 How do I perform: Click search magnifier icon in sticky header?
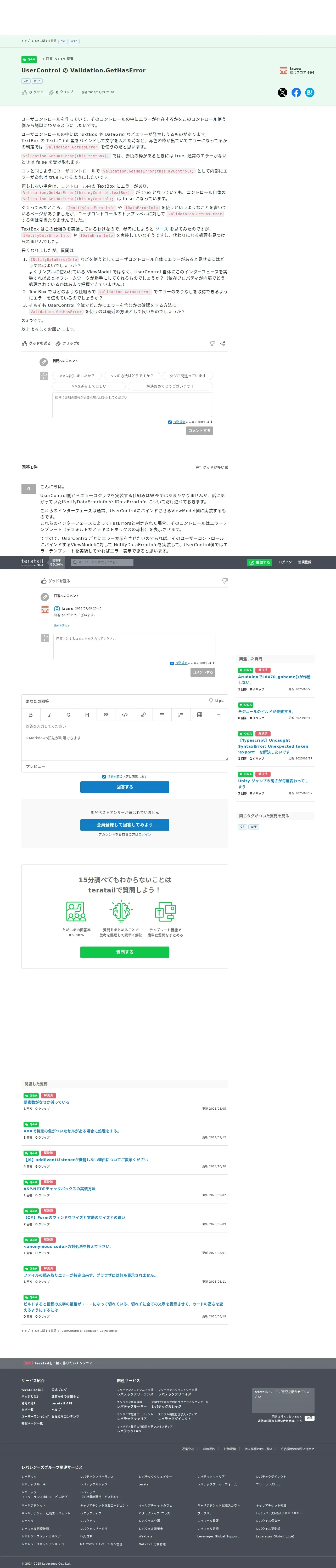pyautogui.click(x=75, y=562)
